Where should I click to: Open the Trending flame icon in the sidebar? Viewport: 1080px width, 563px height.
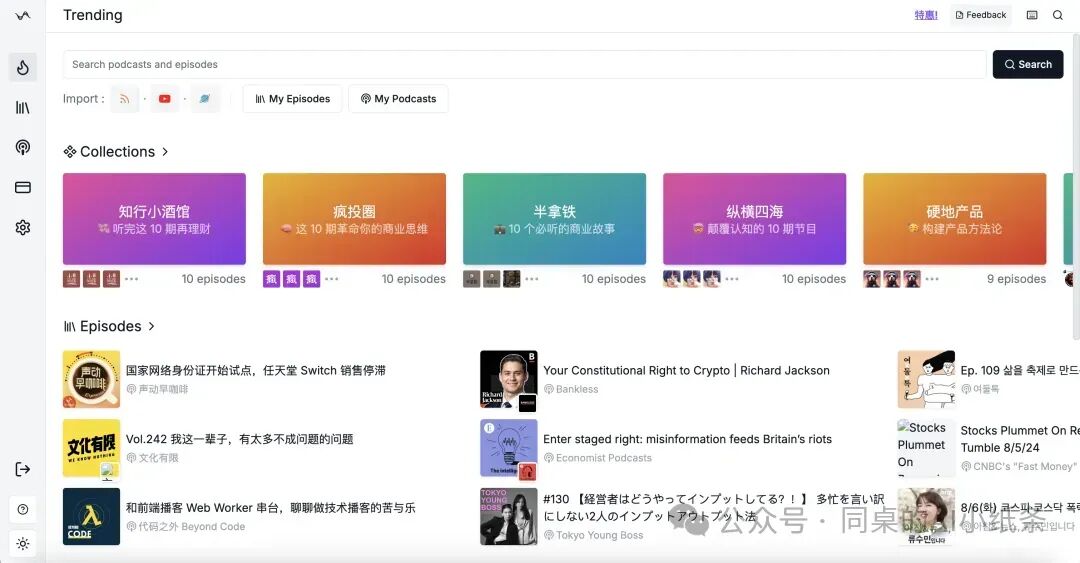point(23,68)
